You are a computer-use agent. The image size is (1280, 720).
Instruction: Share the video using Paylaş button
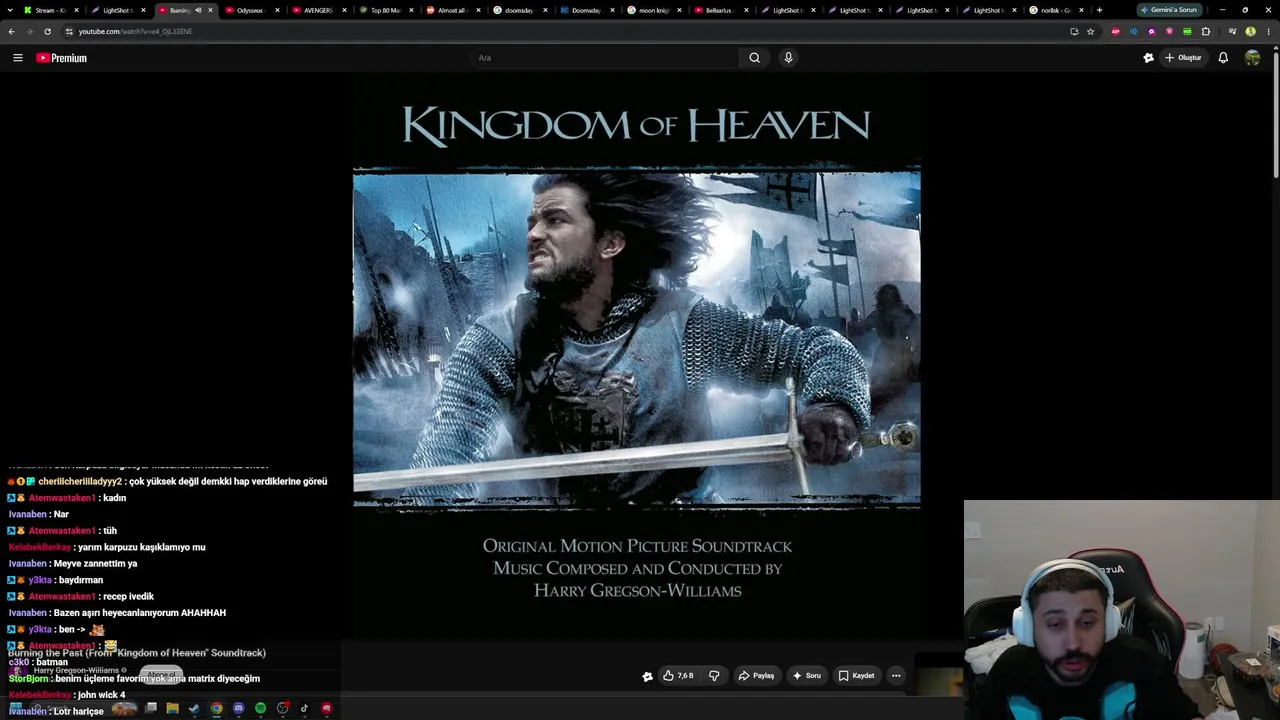click(x=756, y=676)
